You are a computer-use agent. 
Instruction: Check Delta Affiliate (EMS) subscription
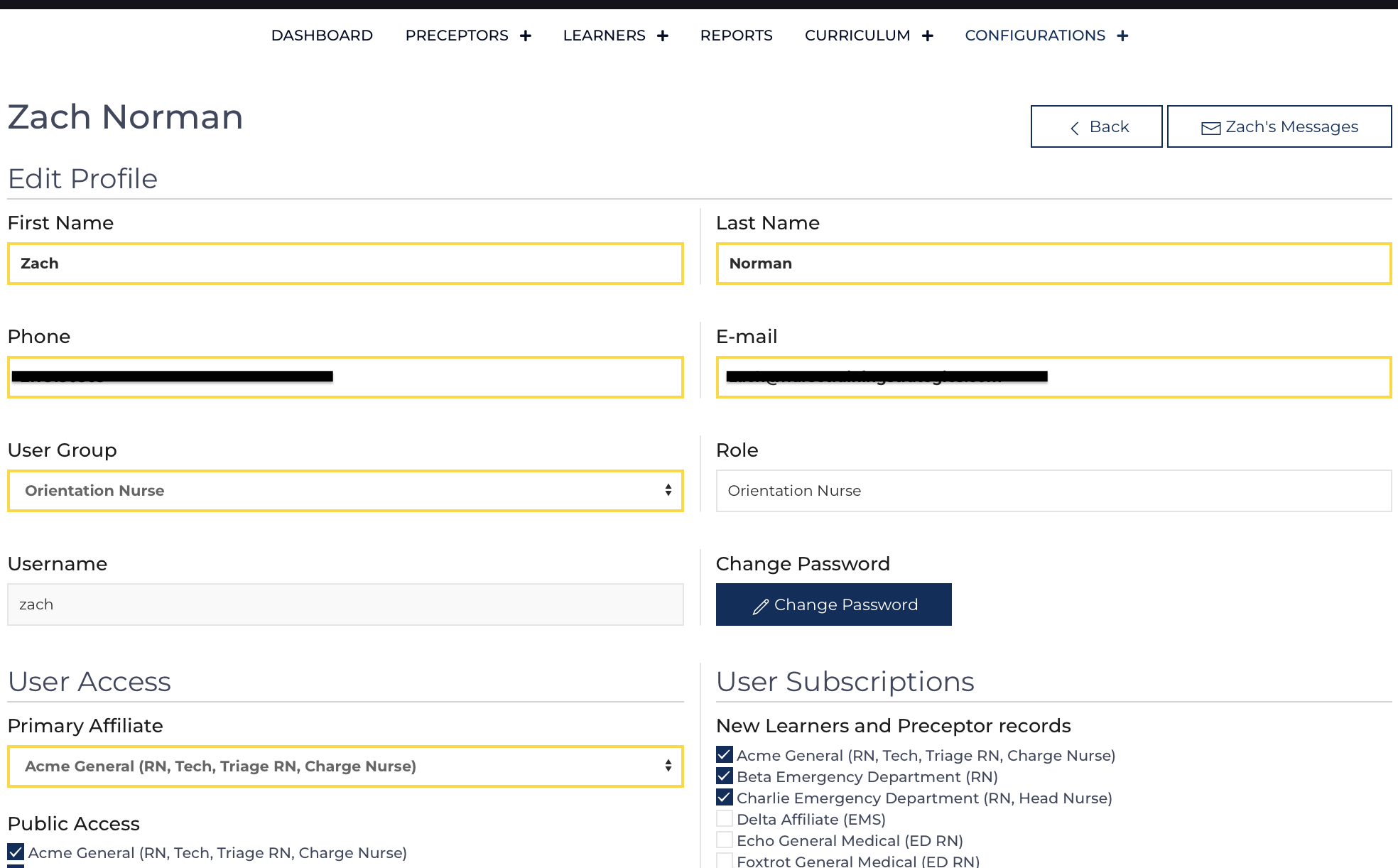coord(725,818)
